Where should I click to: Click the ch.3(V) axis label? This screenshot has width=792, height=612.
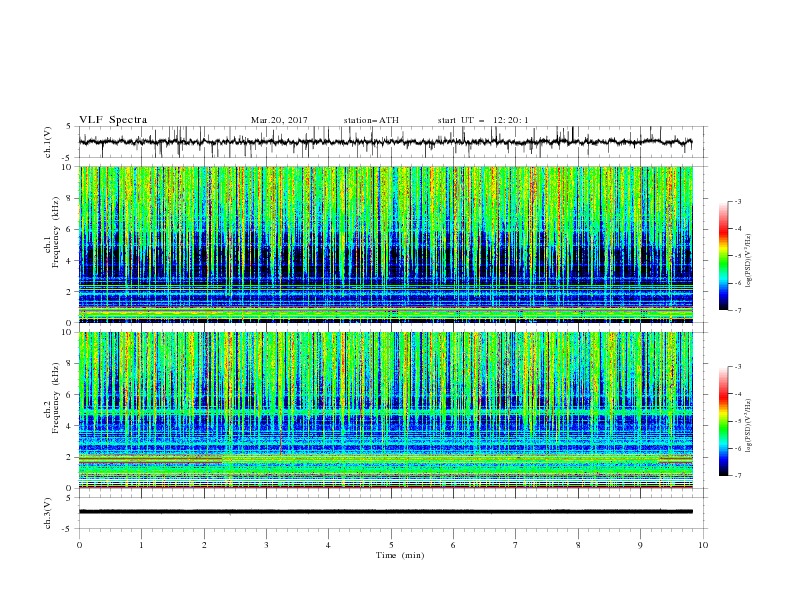tap(48, 514)
